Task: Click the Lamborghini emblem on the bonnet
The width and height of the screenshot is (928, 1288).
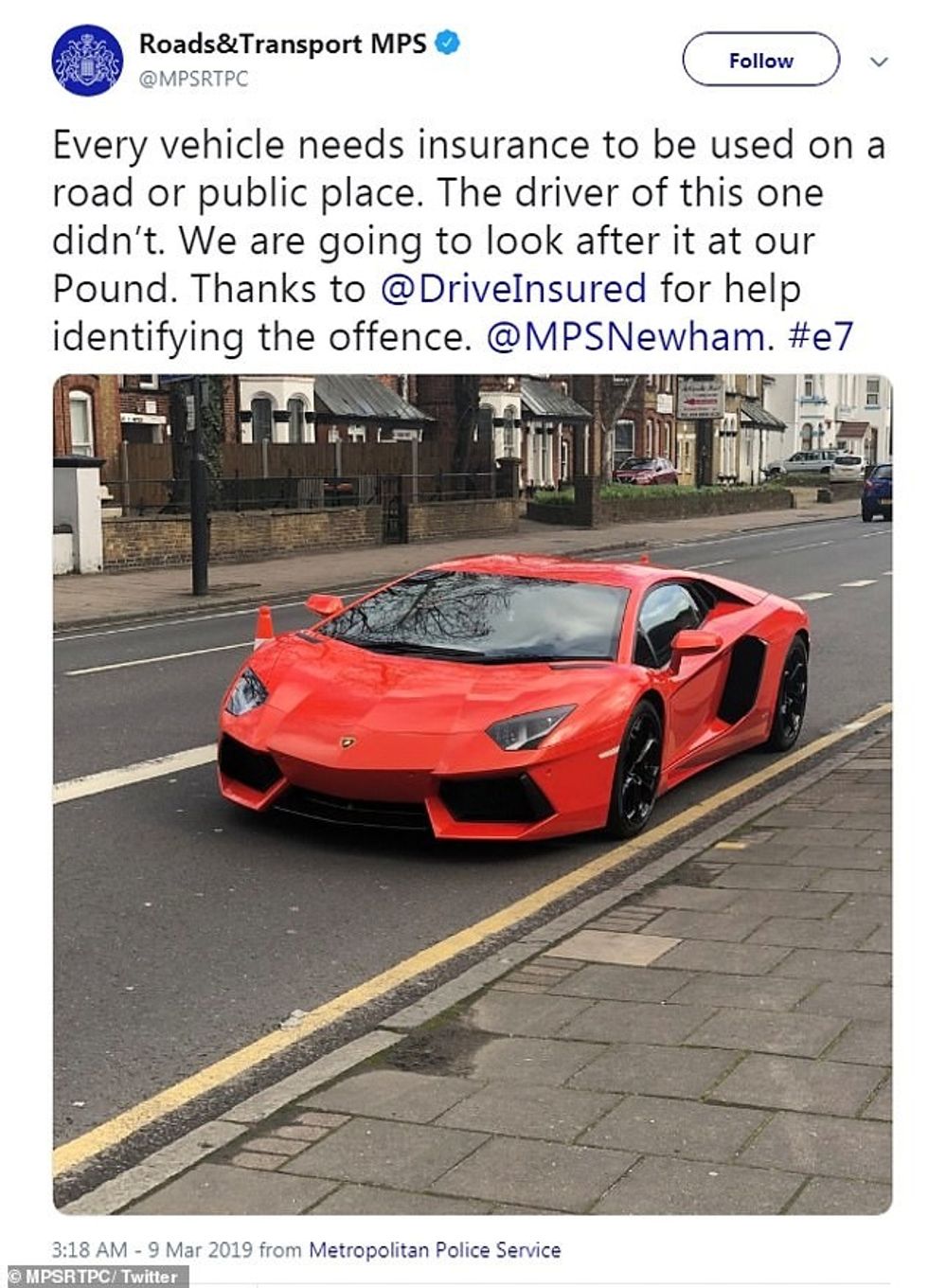Action: (x=348, y=742)
